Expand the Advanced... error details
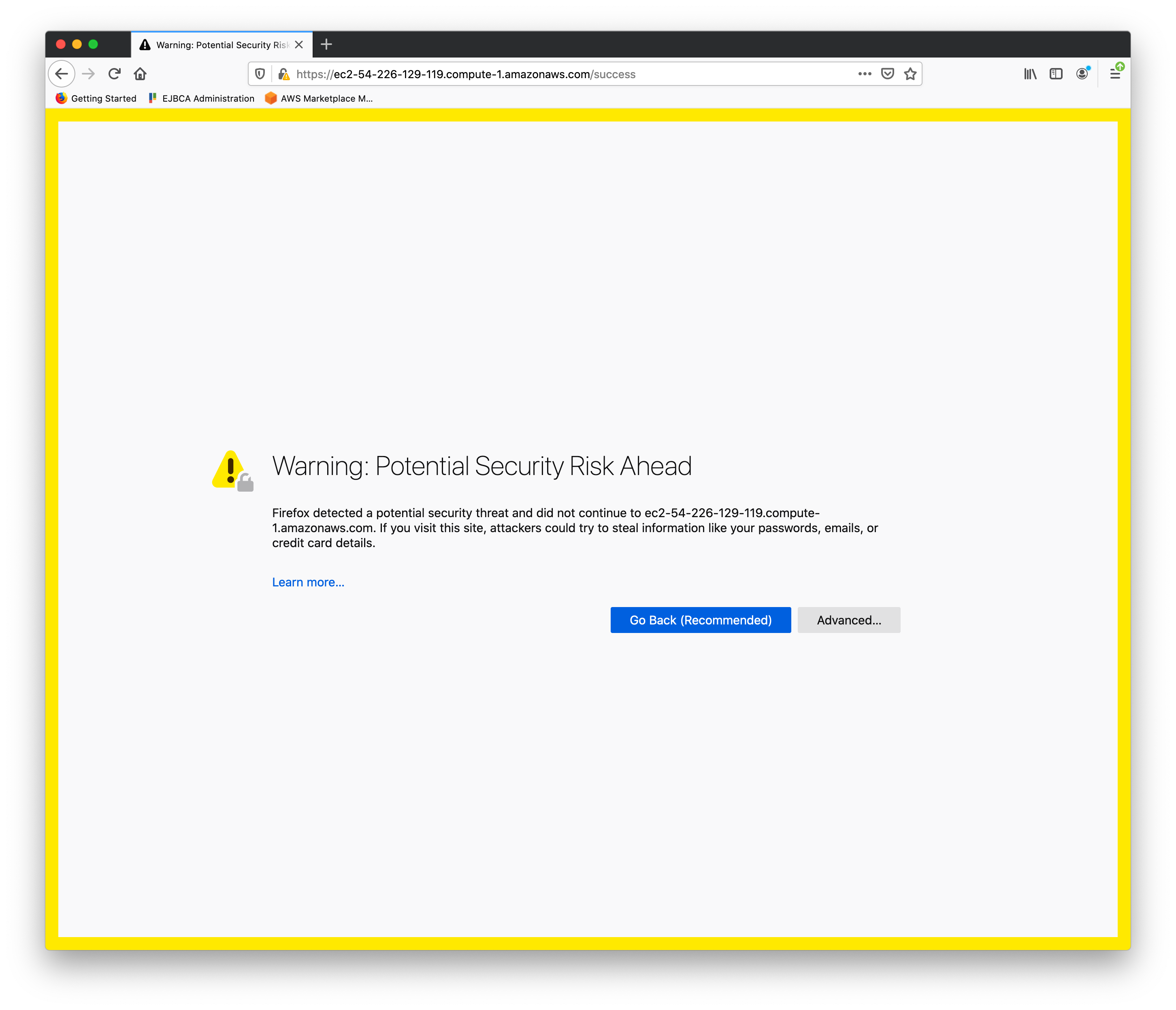1176x1010 pixels. (848, 620)
